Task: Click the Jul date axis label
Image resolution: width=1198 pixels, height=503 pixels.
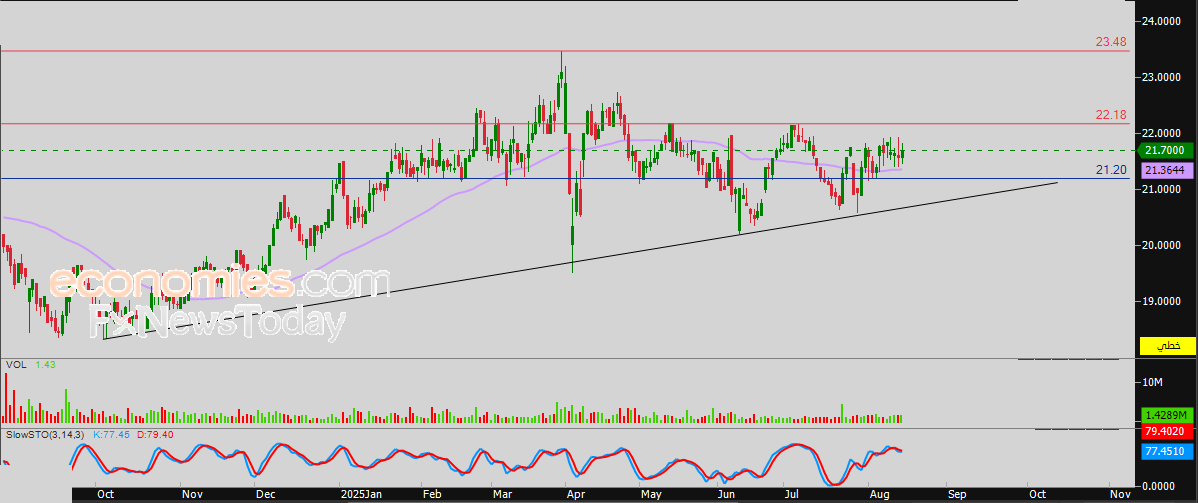Action: click(x=790, y=495)
